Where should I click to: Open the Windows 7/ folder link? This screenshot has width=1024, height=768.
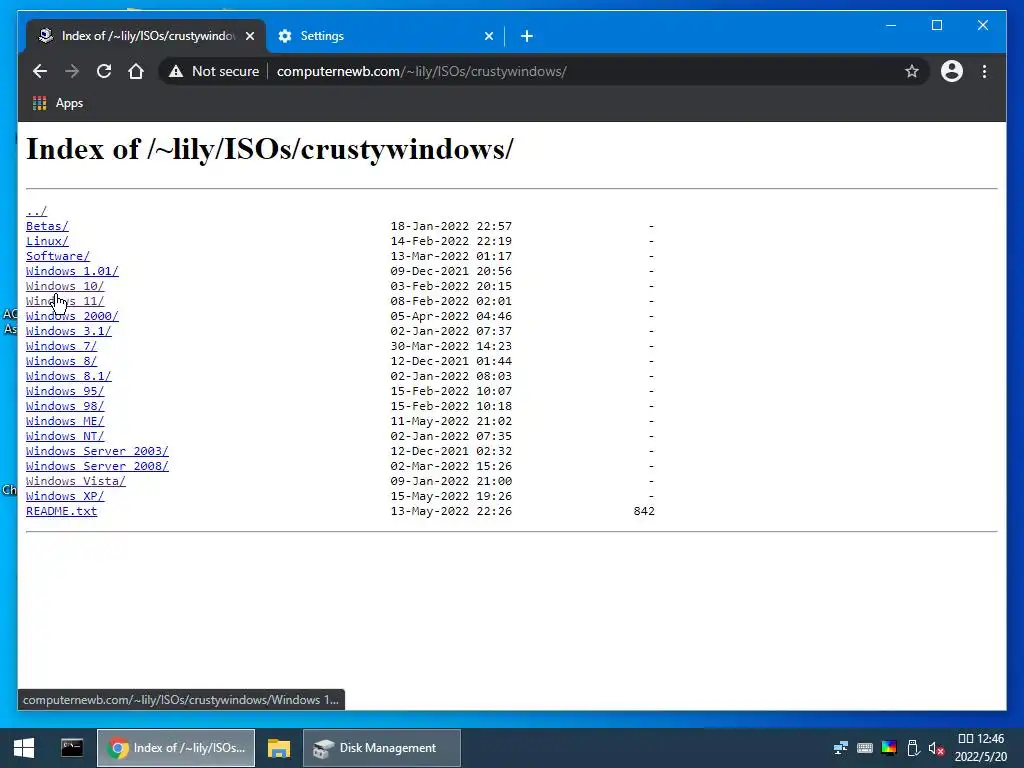61,346
